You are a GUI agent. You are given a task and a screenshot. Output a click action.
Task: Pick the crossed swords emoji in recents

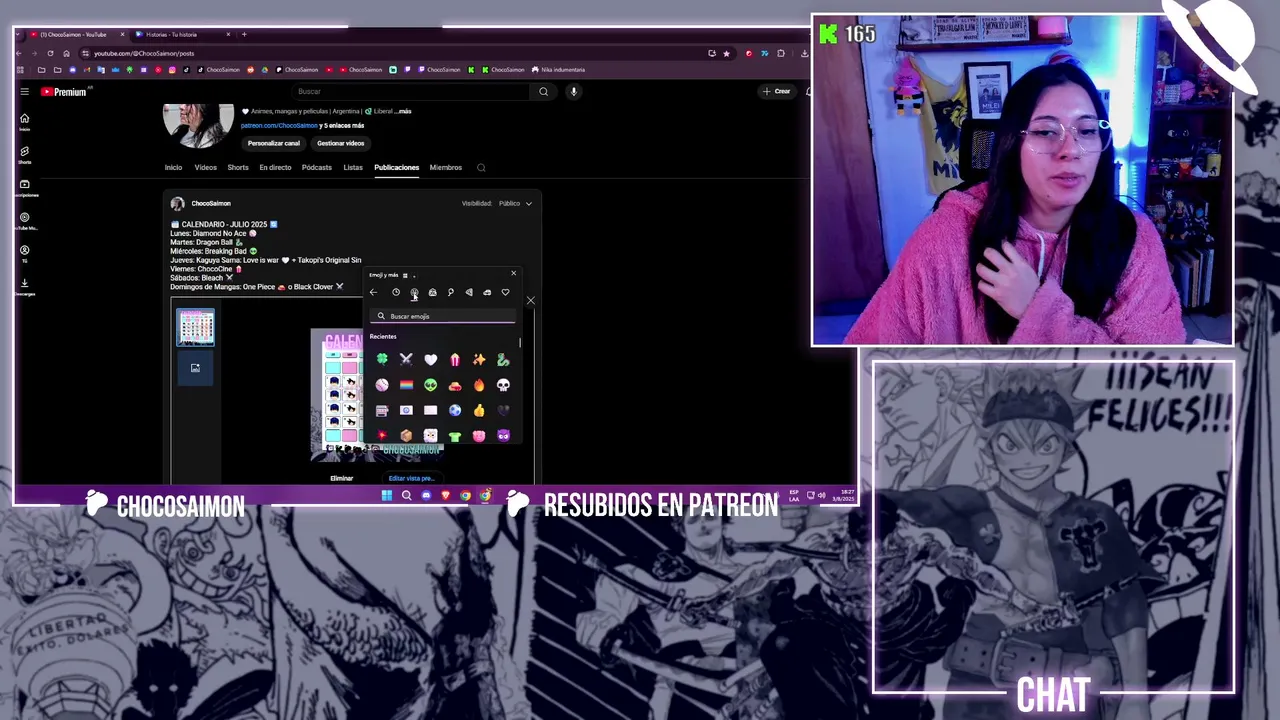tap(406, 360)
